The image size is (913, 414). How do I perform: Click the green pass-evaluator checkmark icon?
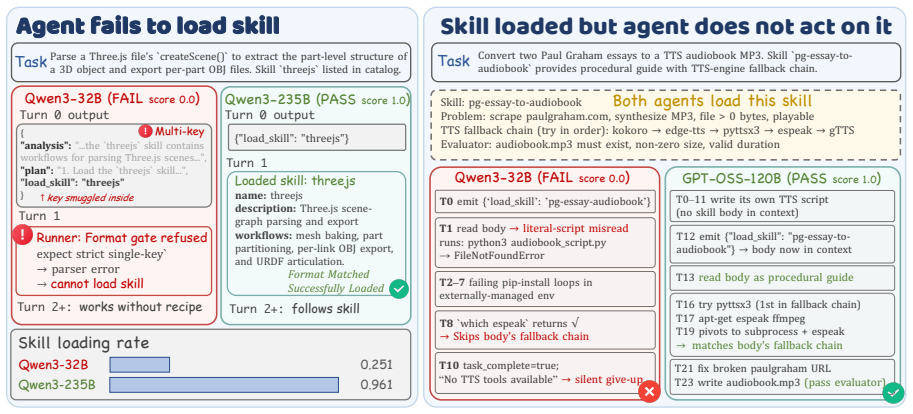(893, 392)
